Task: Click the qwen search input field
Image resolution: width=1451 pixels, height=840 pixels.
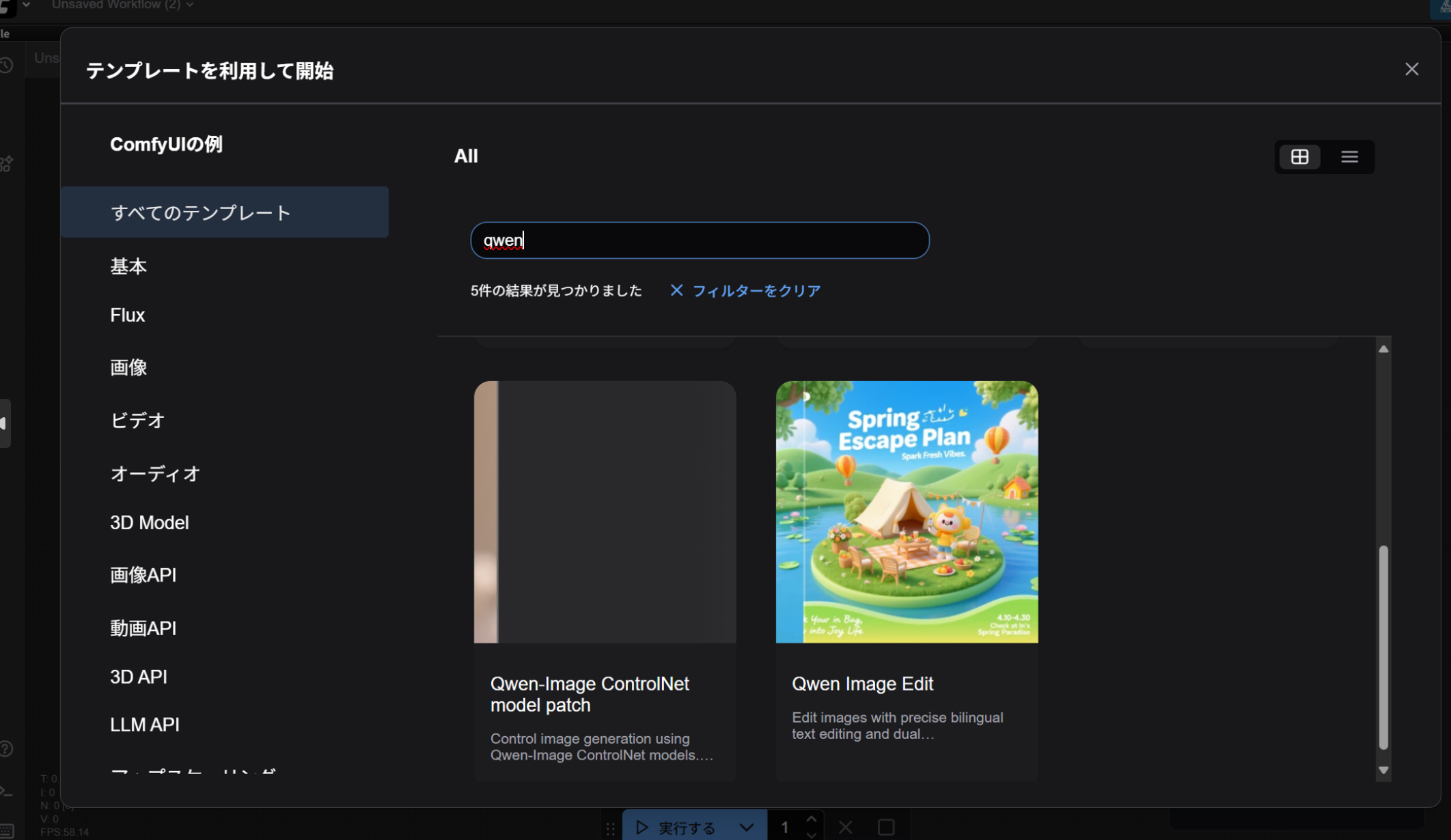Action: click(699, 240)
